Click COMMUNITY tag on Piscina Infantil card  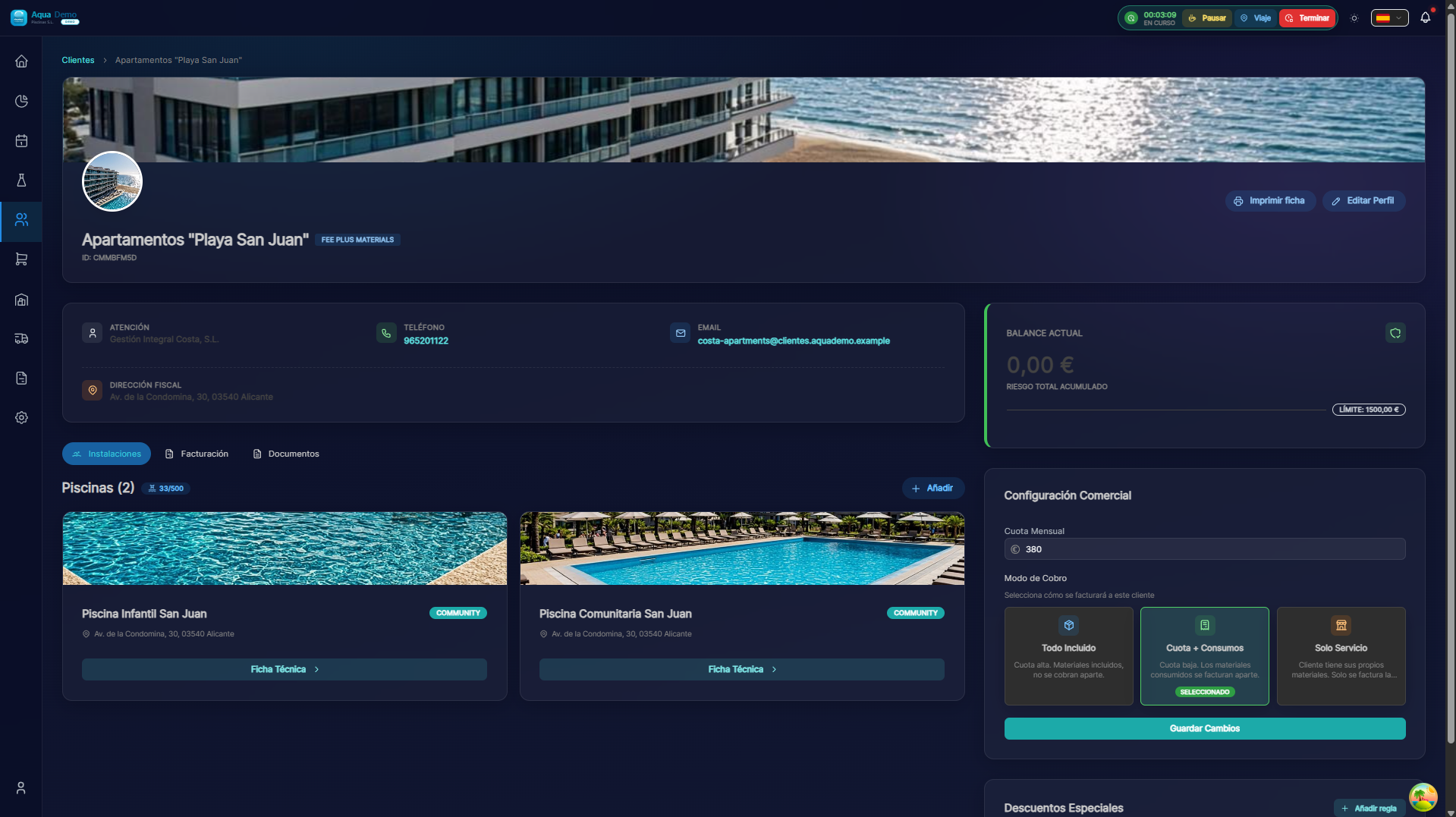458,613
